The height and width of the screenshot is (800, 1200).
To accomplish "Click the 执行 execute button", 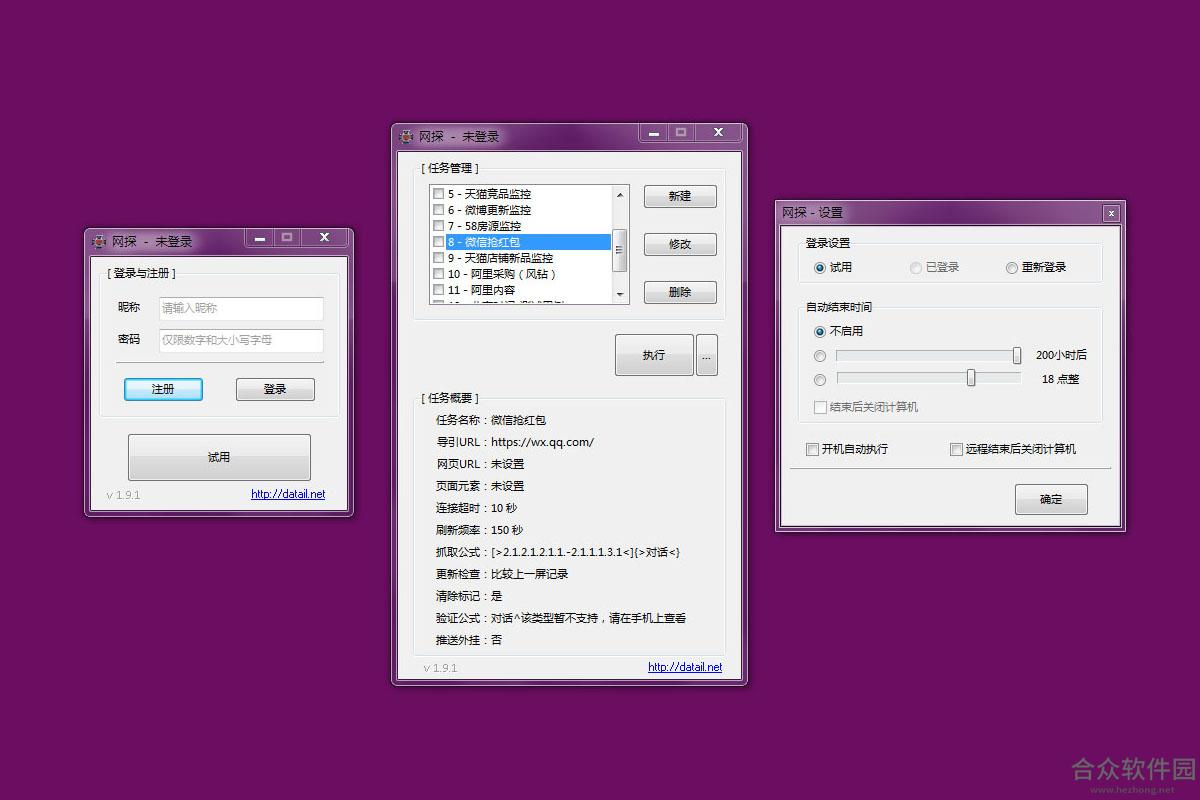I will [654, 355].
